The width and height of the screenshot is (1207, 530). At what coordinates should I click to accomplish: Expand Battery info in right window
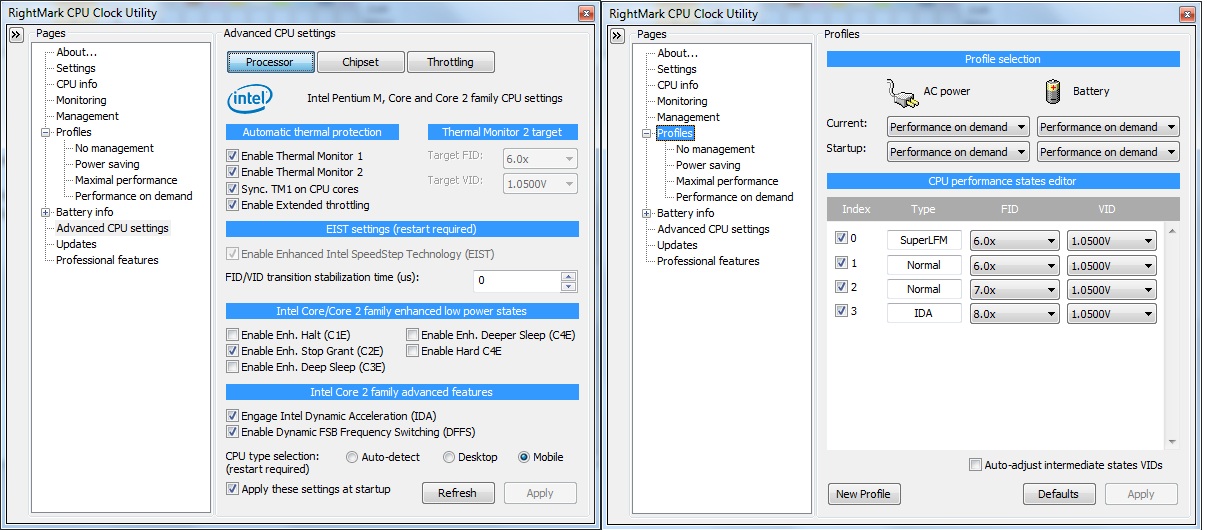[646, 213]
